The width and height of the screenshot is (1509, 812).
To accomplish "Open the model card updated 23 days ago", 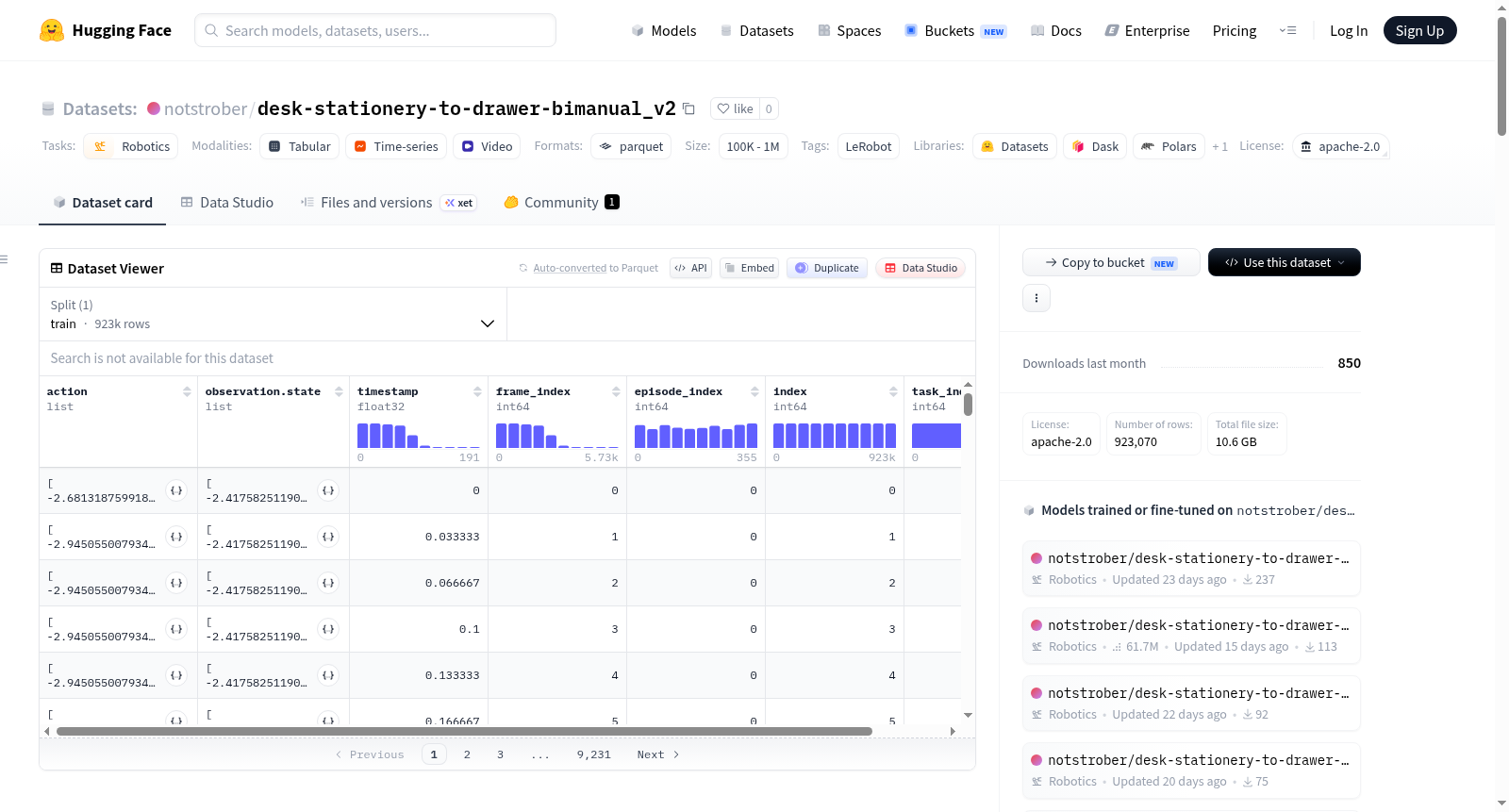I will (1191, 569).
